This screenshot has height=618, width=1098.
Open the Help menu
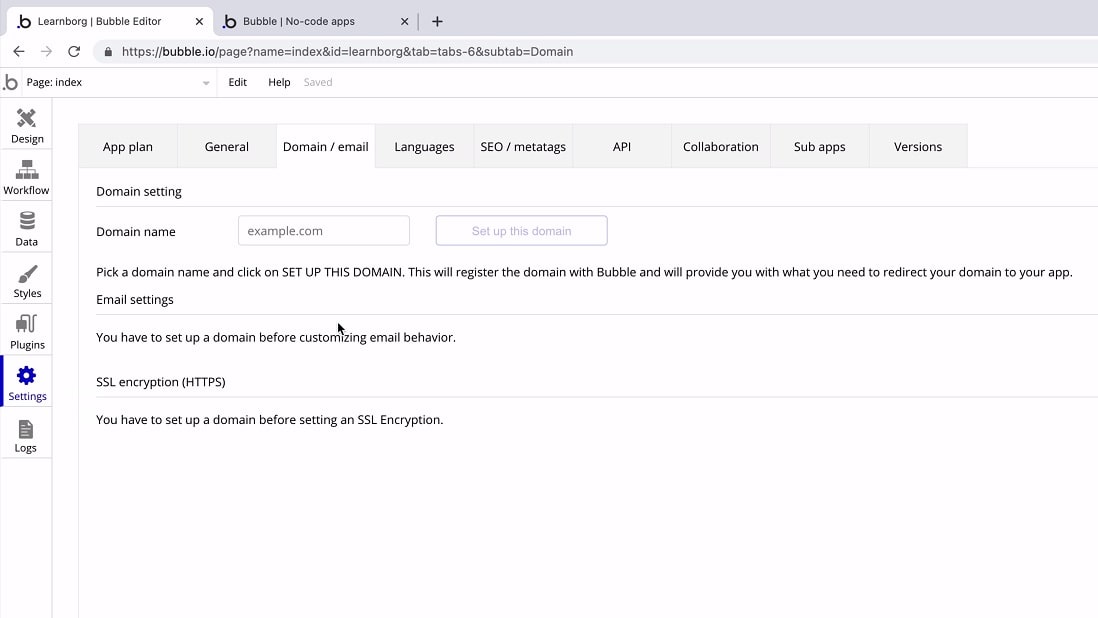pos(279,83)
